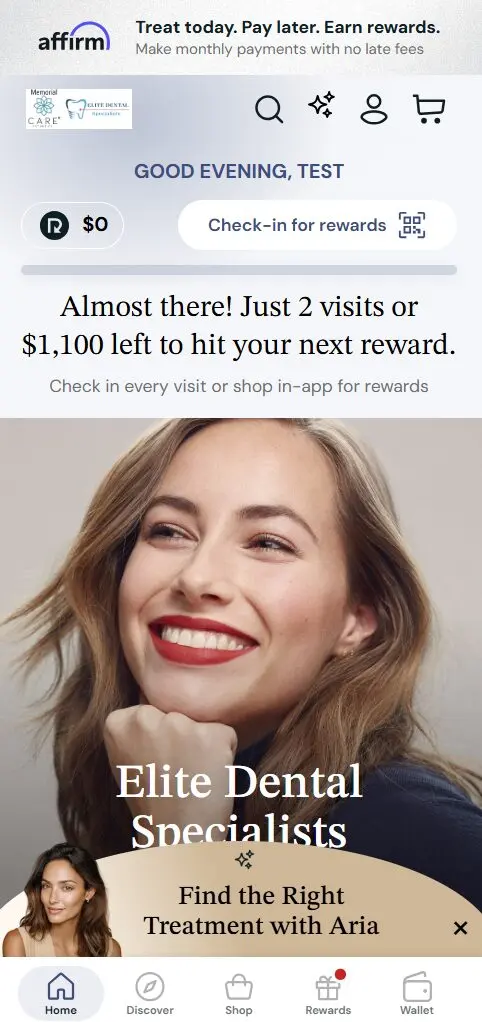Click the rewards R coin icon

tap(54, 226)
